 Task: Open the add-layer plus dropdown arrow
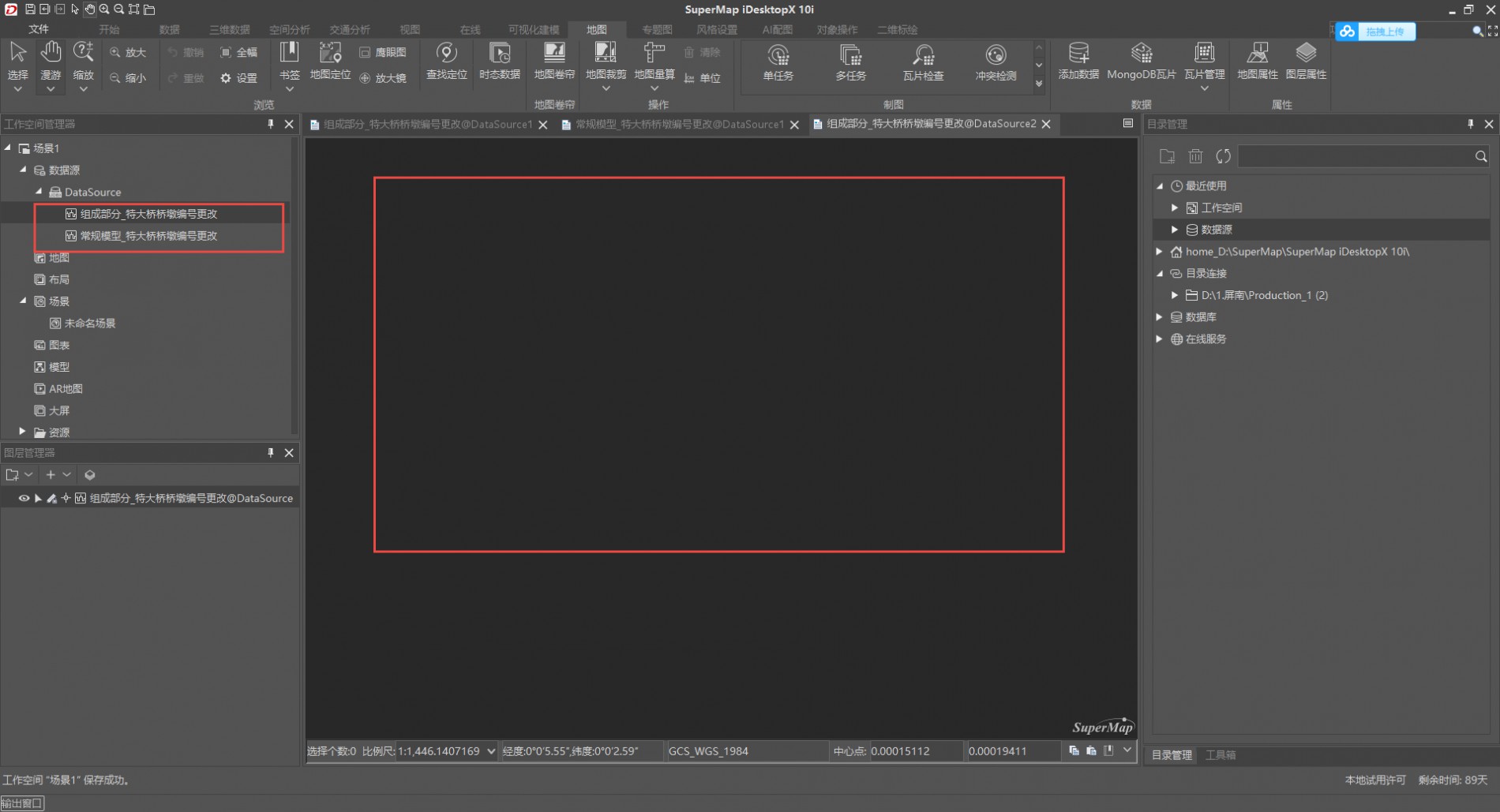pyautogui.click(x=67, y=474)
